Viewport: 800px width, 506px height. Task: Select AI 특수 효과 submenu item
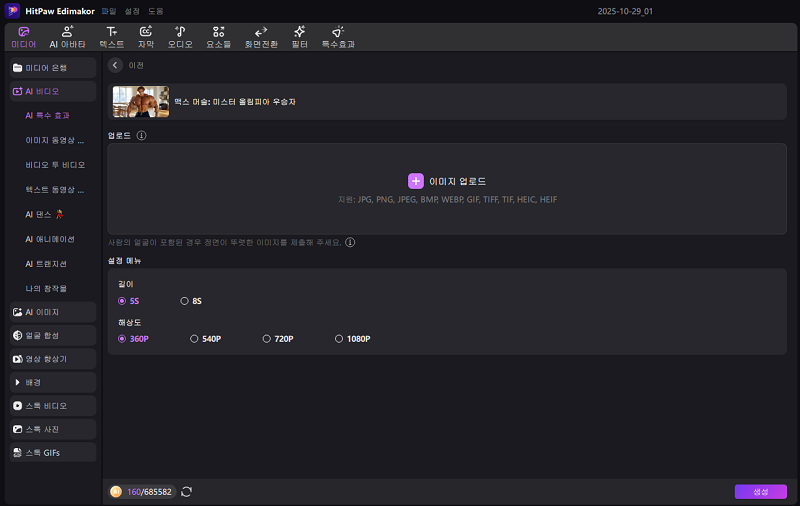[x=47, y=116]
